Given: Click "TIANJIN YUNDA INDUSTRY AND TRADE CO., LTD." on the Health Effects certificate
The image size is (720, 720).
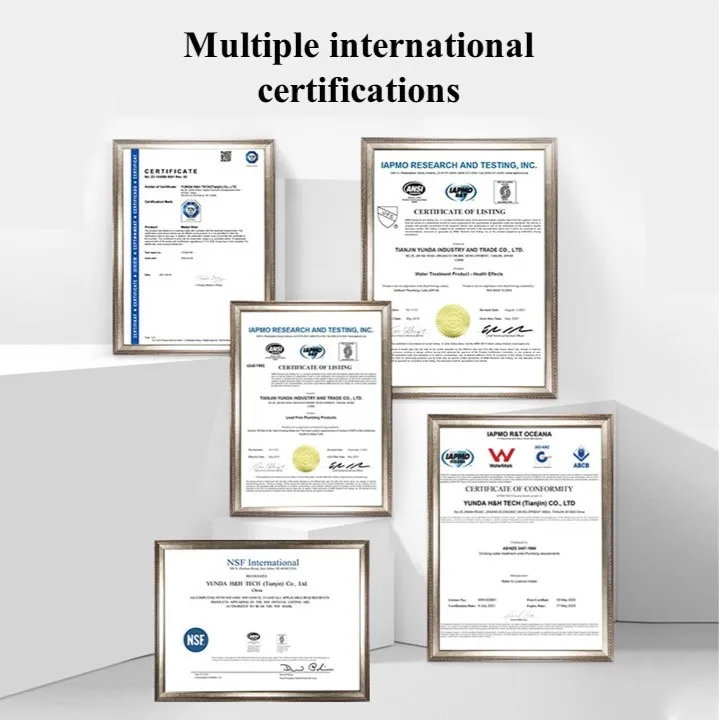Looking at the screenshot, I should point(459,250).
